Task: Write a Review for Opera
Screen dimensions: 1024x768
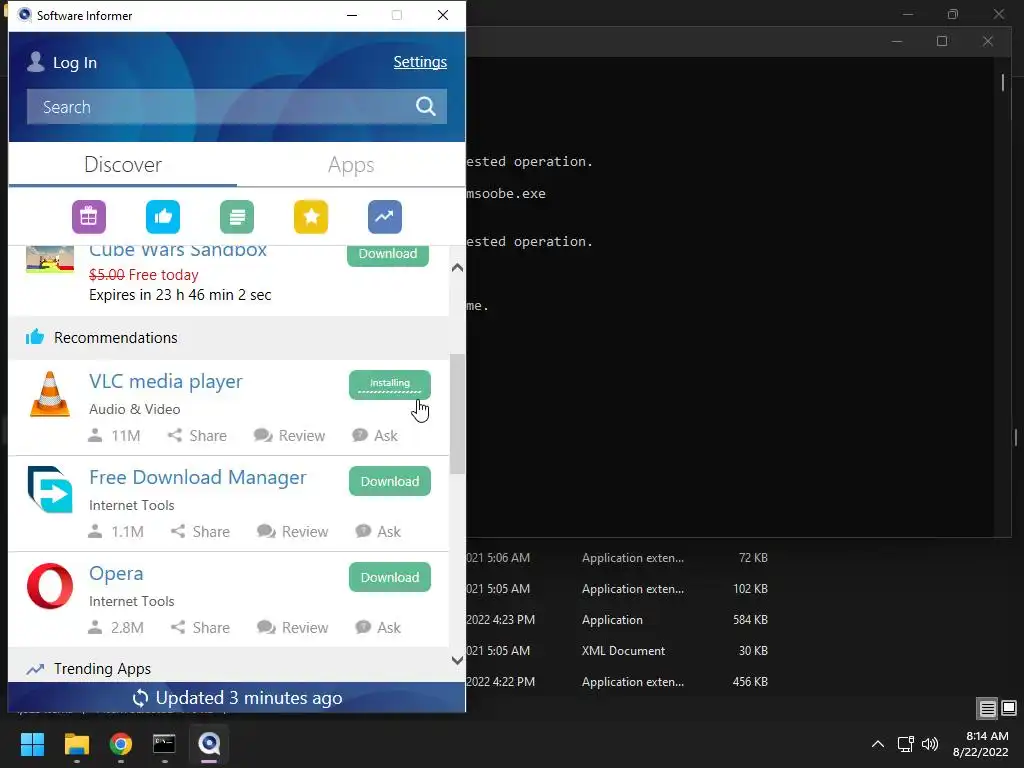Action: click(x=293, y=628)
